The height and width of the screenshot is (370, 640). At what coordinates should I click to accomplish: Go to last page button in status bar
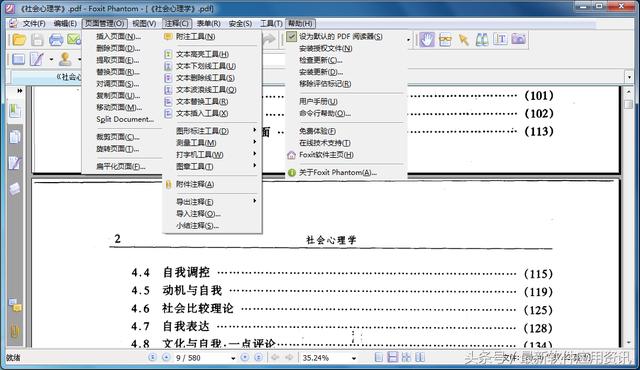pos(258,357)
